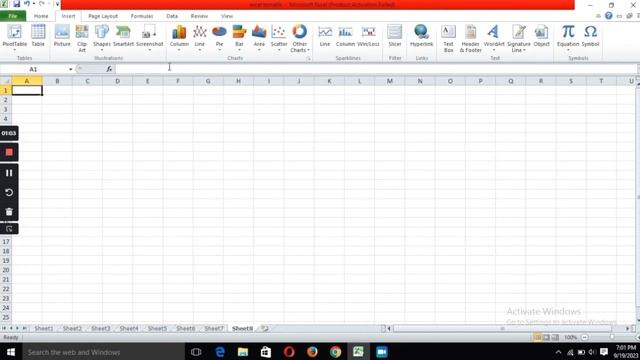The height and width of the screenshot is (360, 640).
Task: Switch to Page Layout tab
Action: (103, 16)
